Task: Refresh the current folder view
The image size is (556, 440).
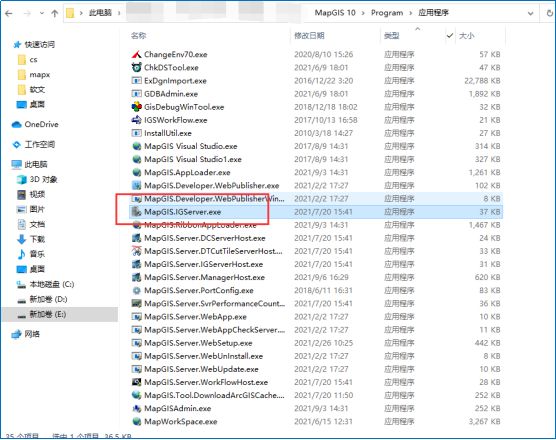Action: point(549,13)
